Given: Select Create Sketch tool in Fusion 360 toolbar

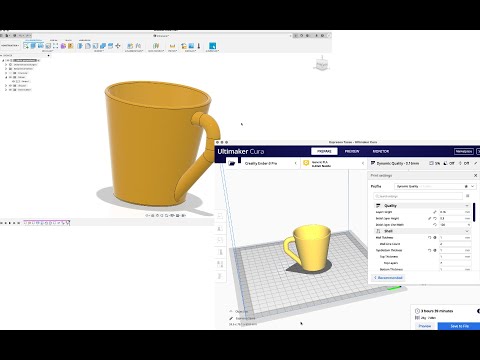Looking at the screenshot, I should (26, 46).
